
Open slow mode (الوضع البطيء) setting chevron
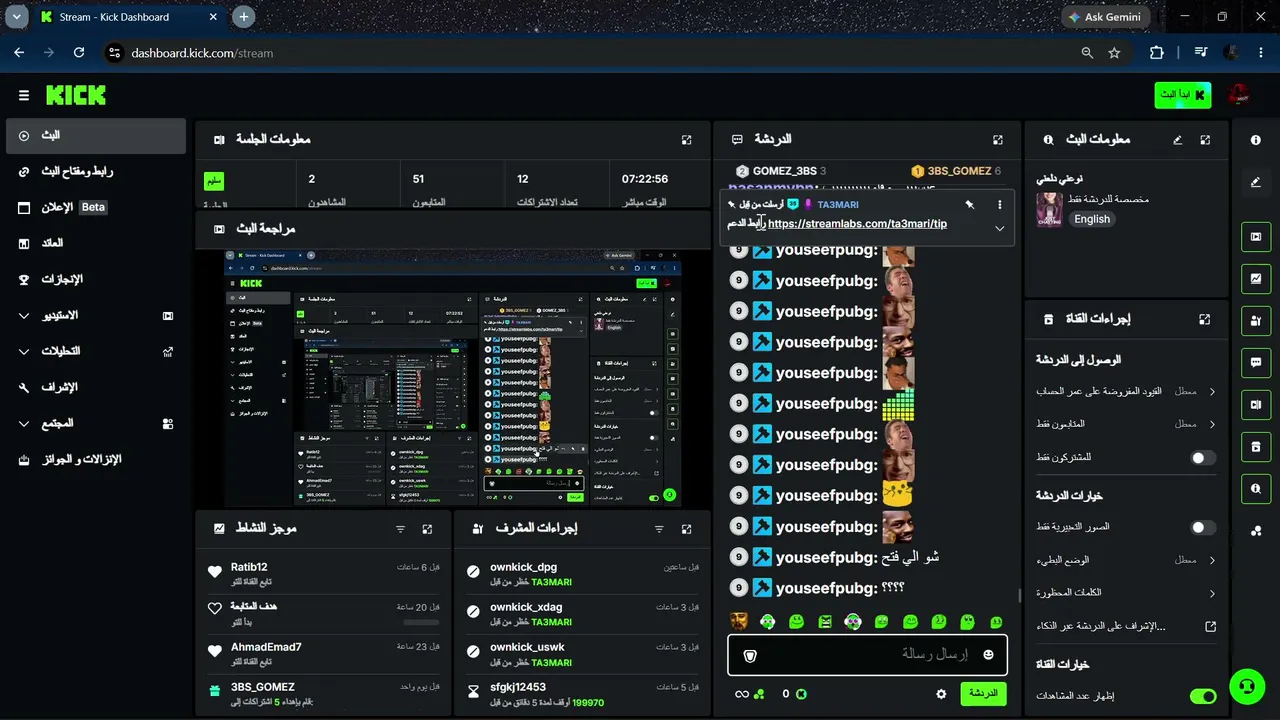point(1212,560)
